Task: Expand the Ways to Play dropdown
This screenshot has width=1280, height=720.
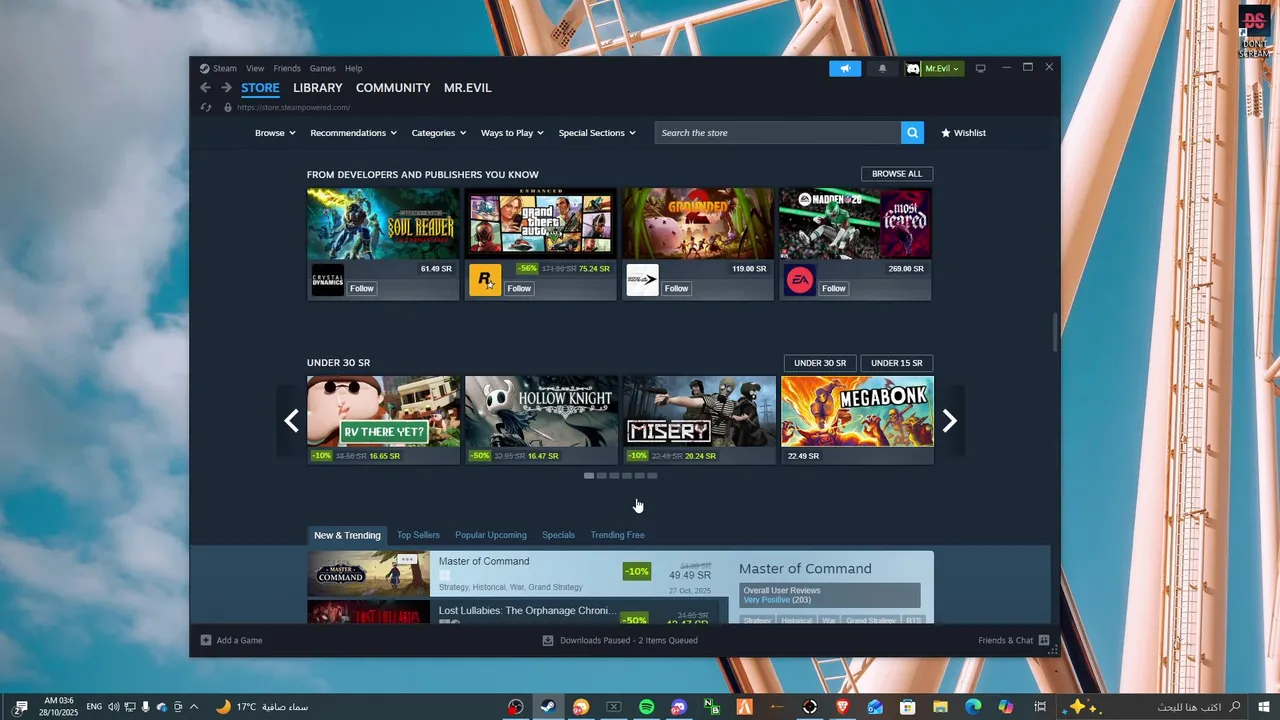Action: click(512, 132)
